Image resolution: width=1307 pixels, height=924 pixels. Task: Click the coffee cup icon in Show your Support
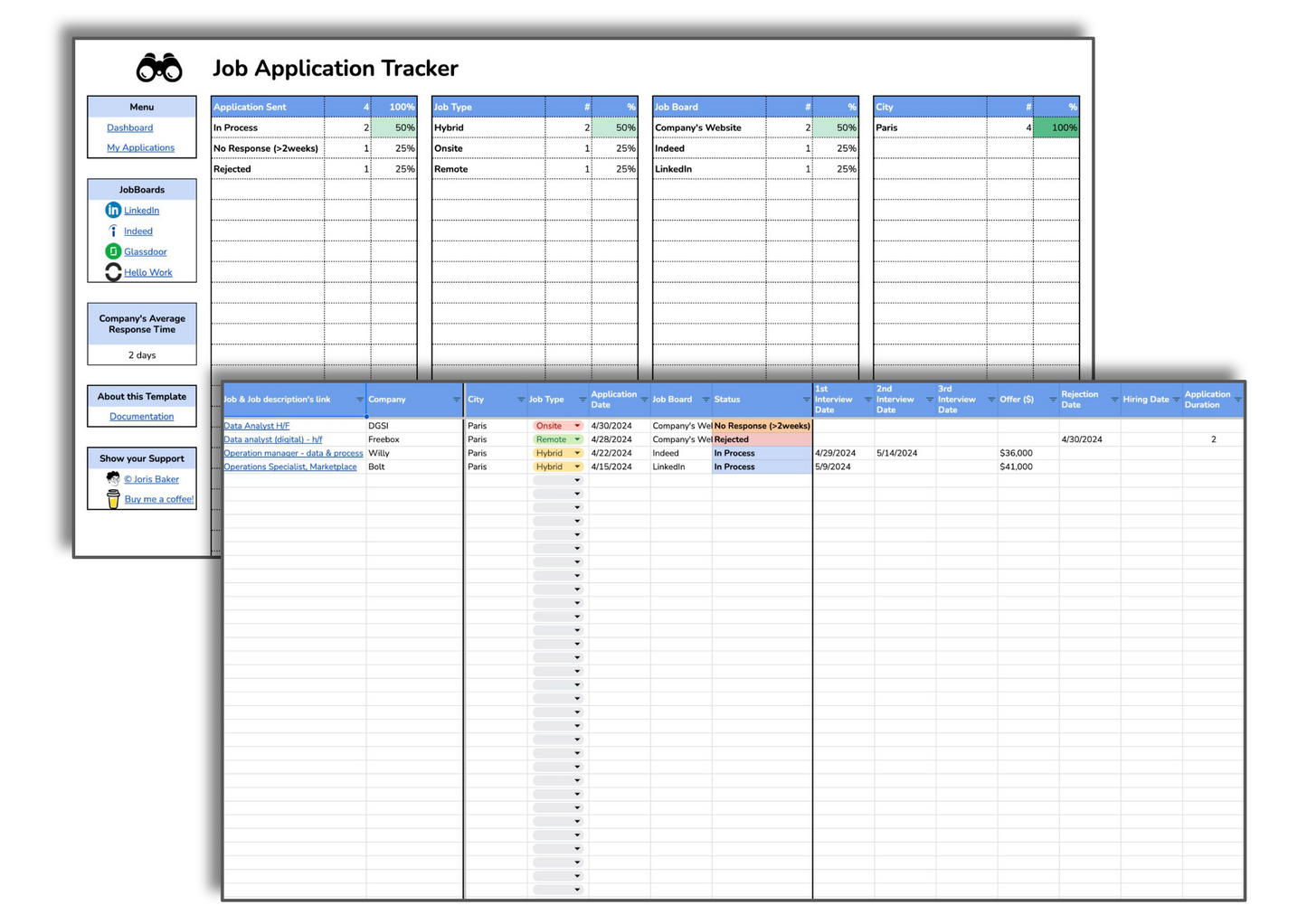(x=112, y=498)
